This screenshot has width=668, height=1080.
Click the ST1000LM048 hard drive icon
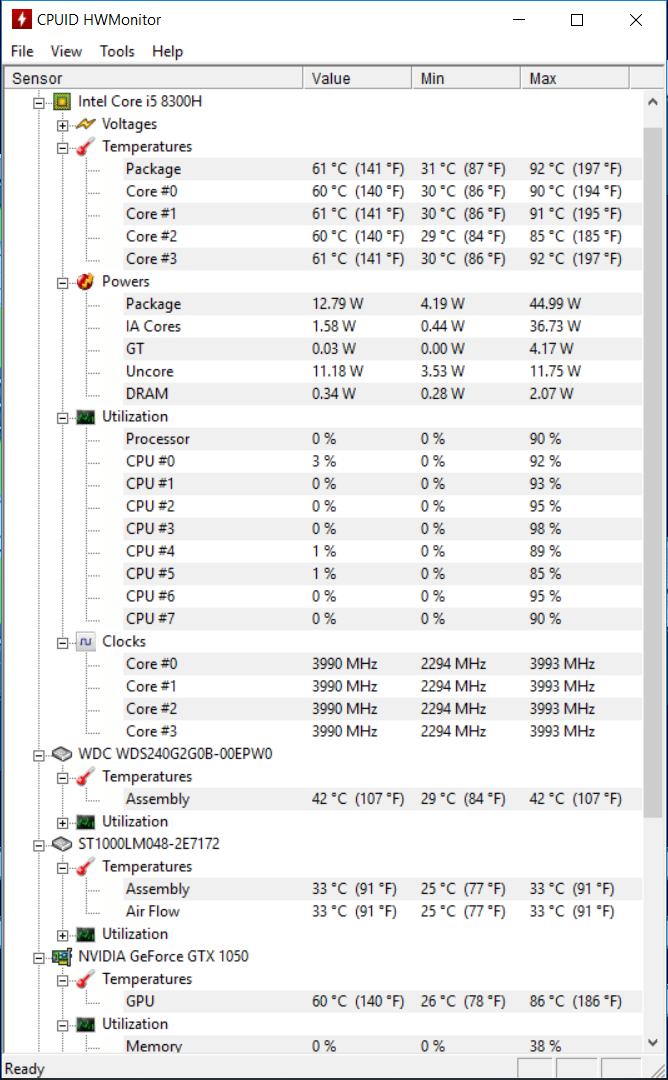(x=62, y=844)
